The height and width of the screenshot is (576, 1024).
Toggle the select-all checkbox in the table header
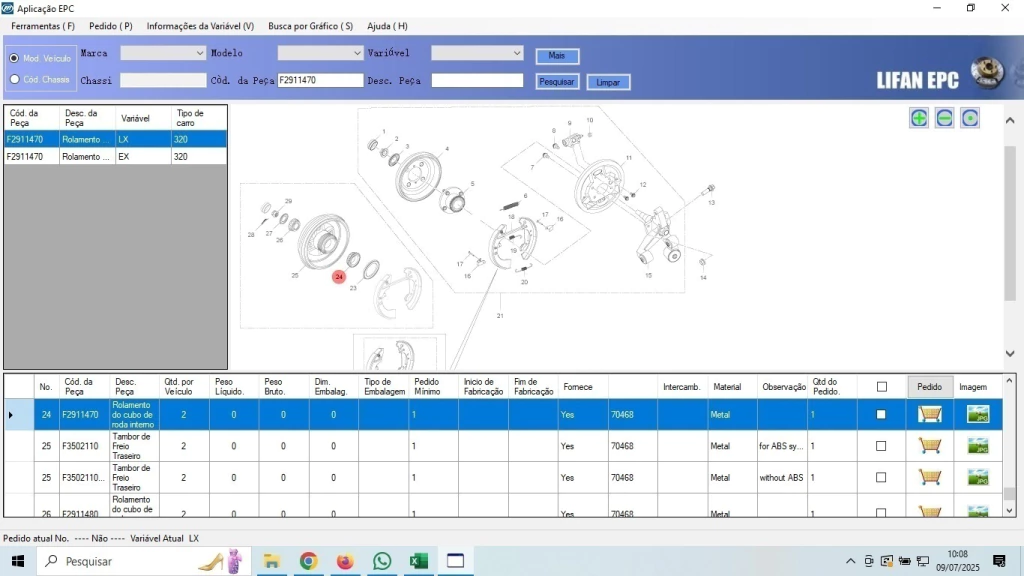pyautogui.click(x=881, y=387)
